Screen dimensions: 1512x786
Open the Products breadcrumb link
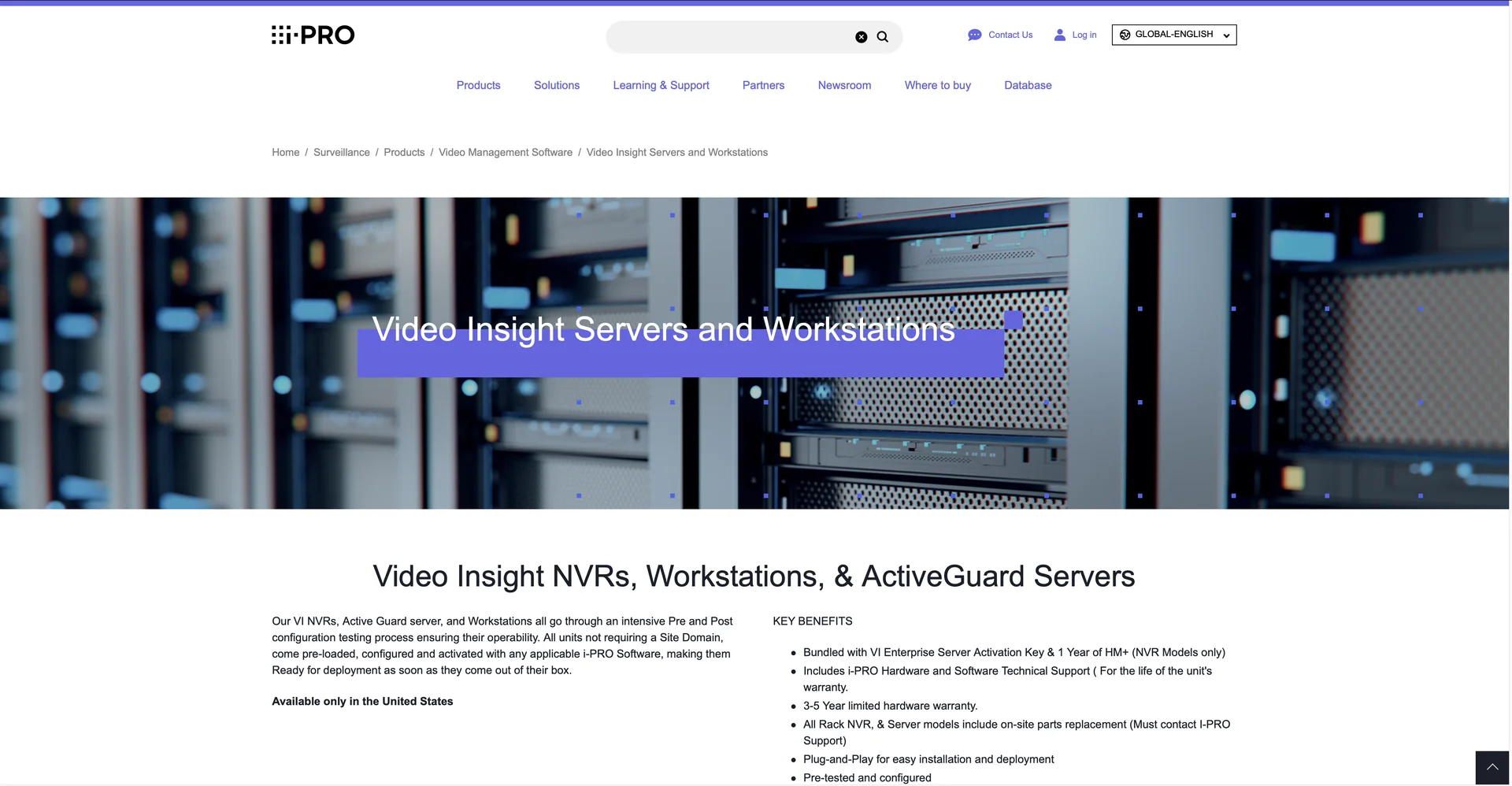(404, 152)
